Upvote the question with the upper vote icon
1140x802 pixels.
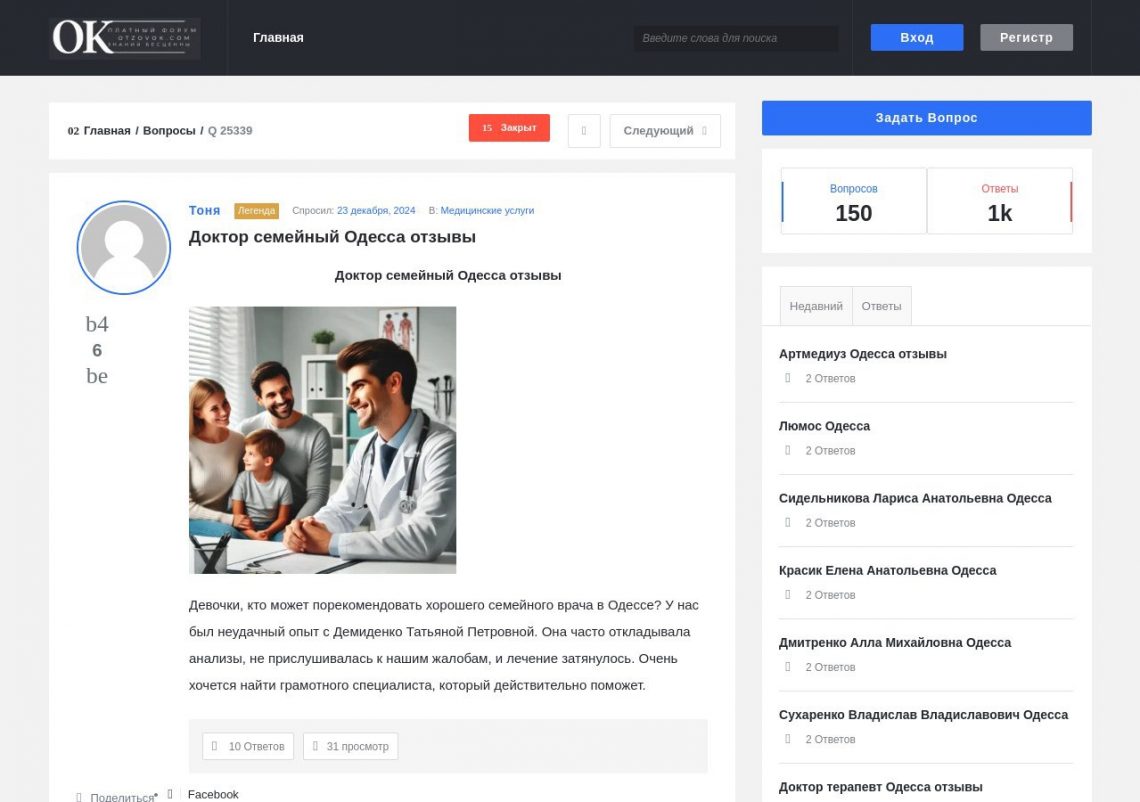point(97,324)
